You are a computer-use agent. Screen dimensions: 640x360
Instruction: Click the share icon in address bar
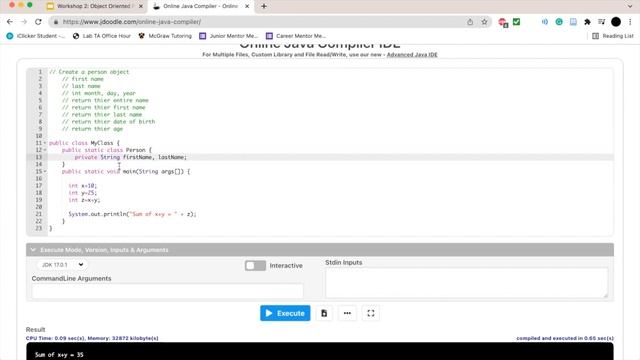[470, 22]
